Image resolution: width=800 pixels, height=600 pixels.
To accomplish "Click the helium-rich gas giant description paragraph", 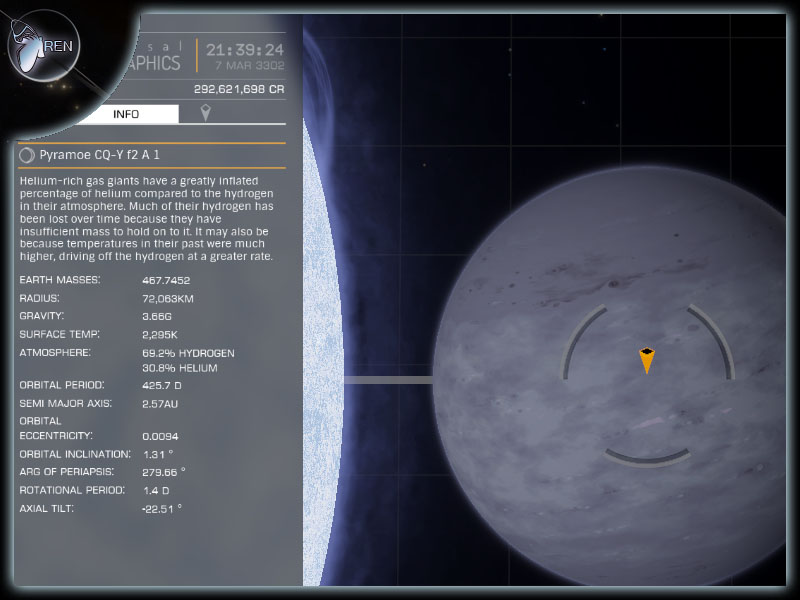I will point(147,218).
